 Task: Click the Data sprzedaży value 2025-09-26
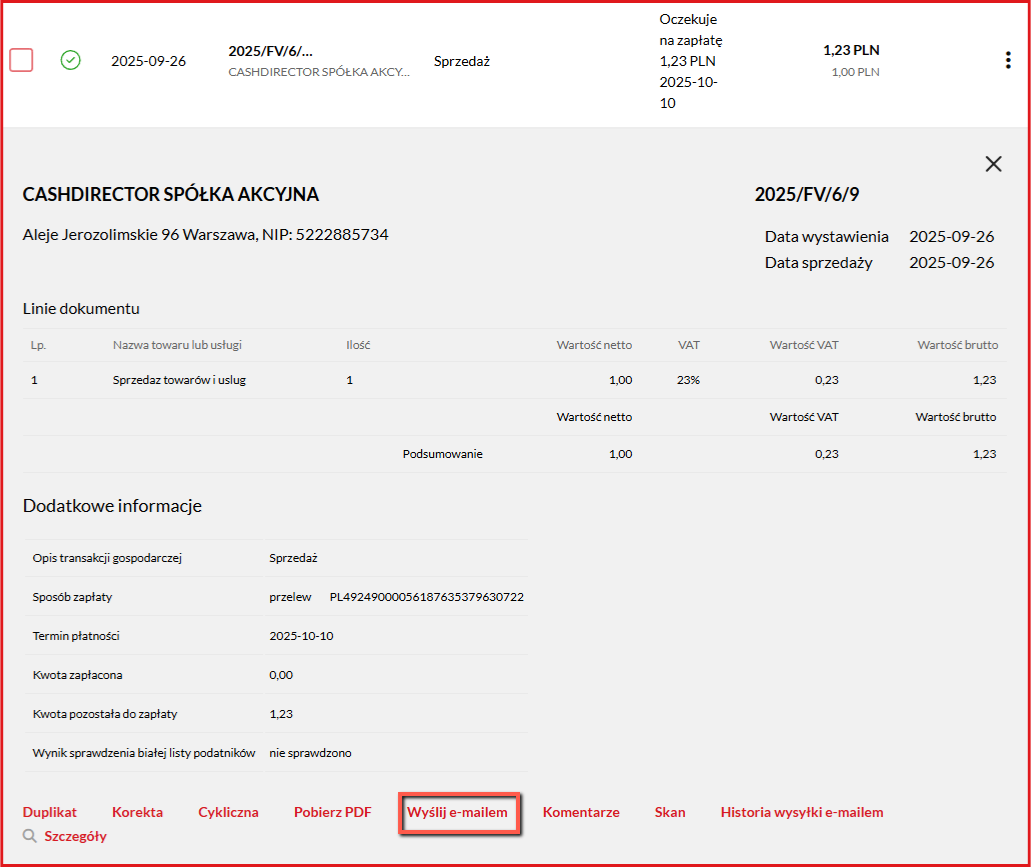[x=951, y=263]
